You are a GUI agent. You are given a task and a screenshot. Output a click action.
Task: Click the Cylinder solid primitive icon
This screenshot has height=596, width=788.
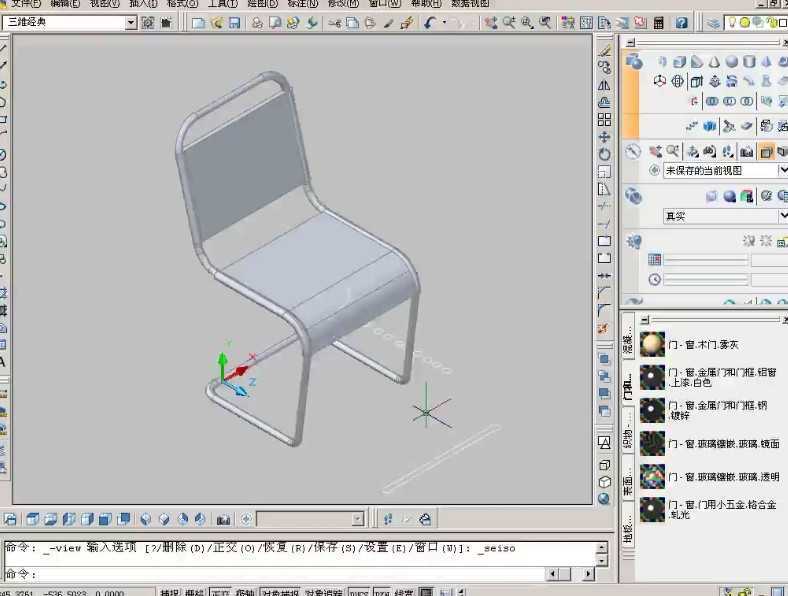749,62
